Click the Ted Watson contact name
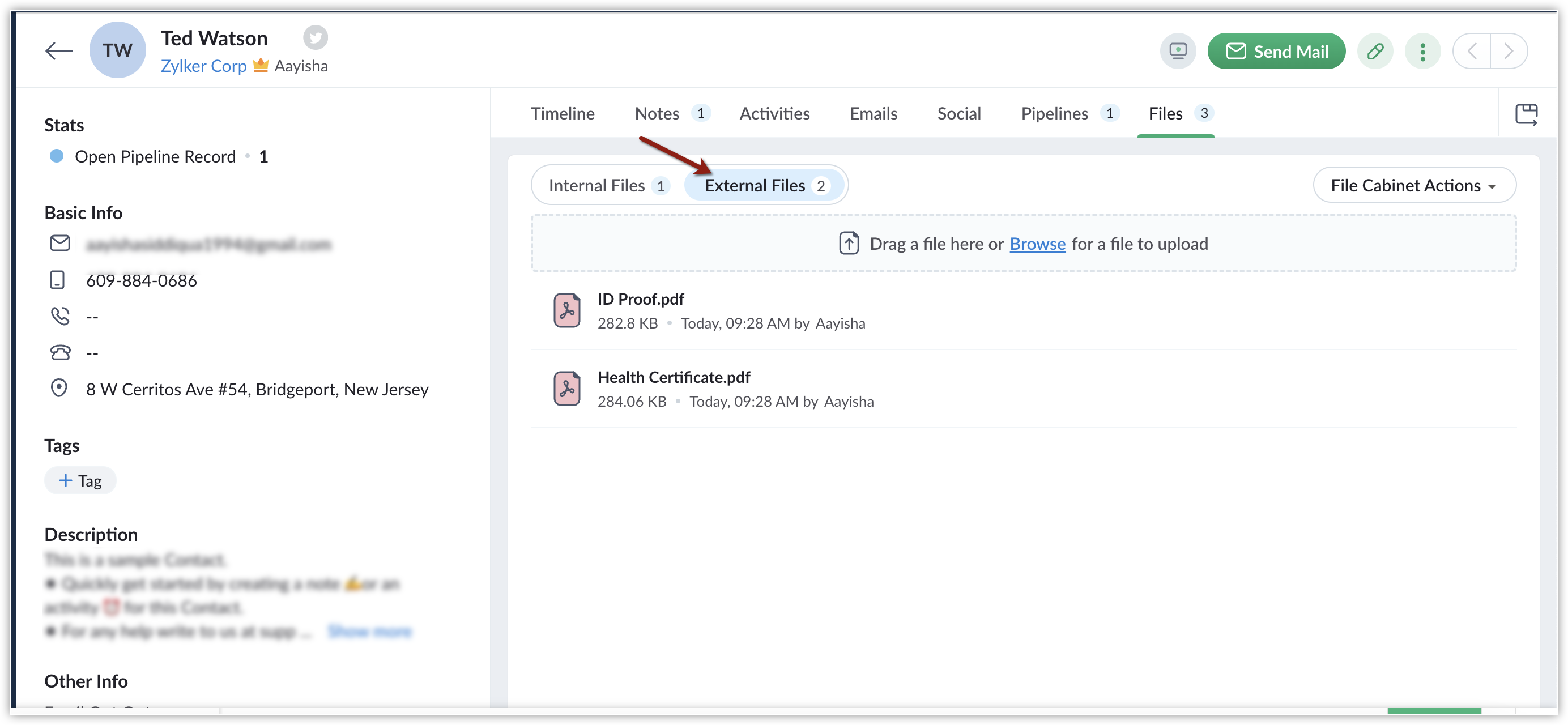This screenshot has height=725, width=1568. (x=214, y=38)
